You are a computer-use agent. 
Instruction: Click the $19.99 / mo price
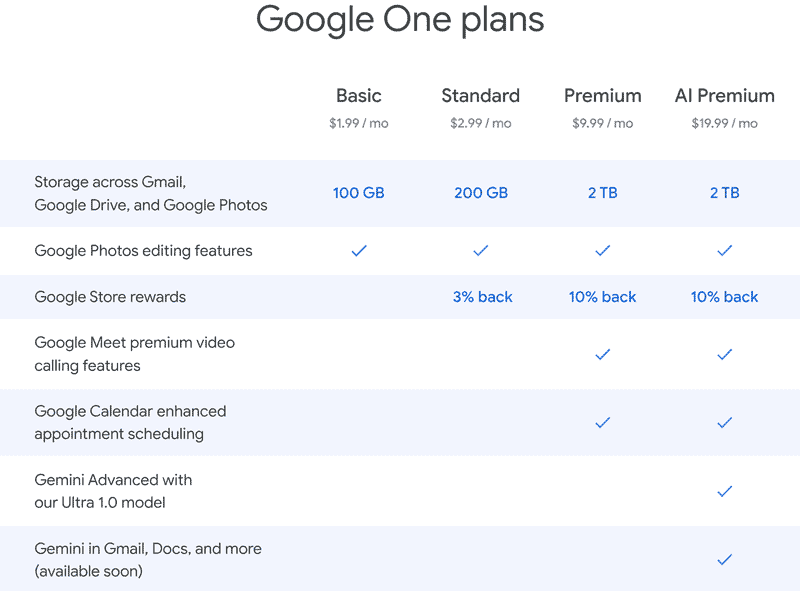pyautogui.click(x=725, y=124)
